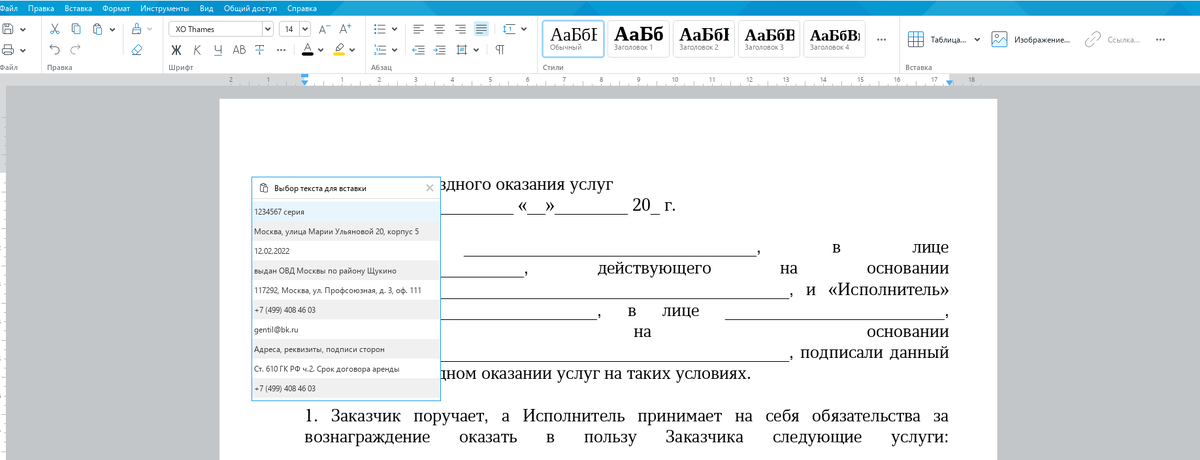Image resolution: width=1200 pixels, height=460 pixels.
Task: Increase font size with A+ icon
Action: pyautogui.click(x=344, y=29)
